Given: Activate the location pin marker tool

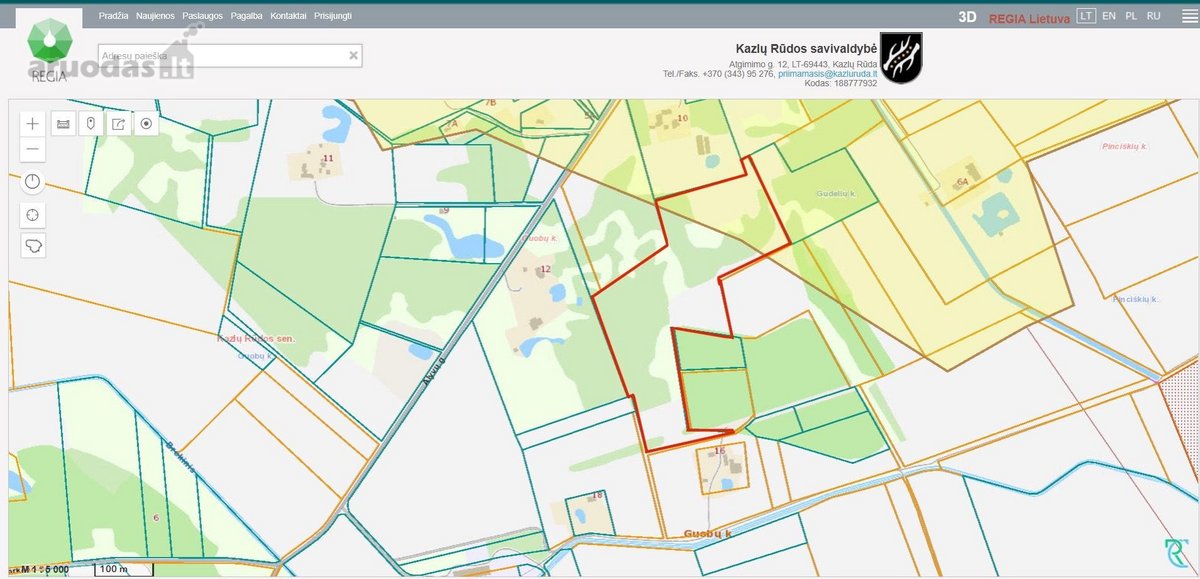Looking at the screenshot, I should [90, 124].
